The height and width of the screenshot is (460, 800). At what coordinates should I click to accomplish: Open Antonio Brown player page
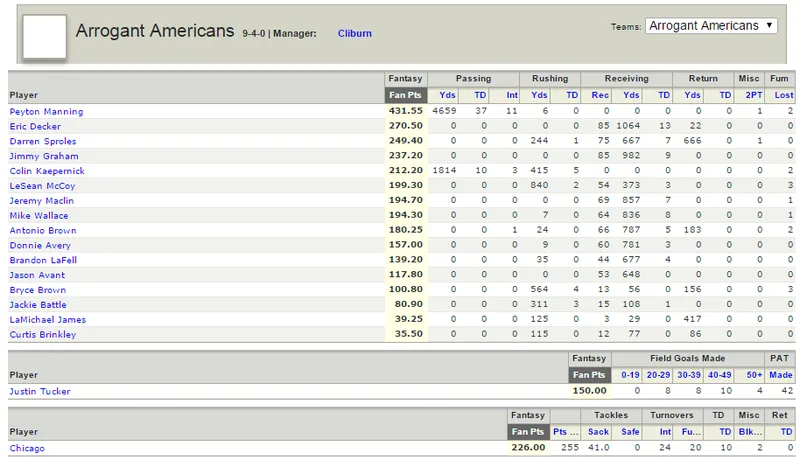click(43, 231)
